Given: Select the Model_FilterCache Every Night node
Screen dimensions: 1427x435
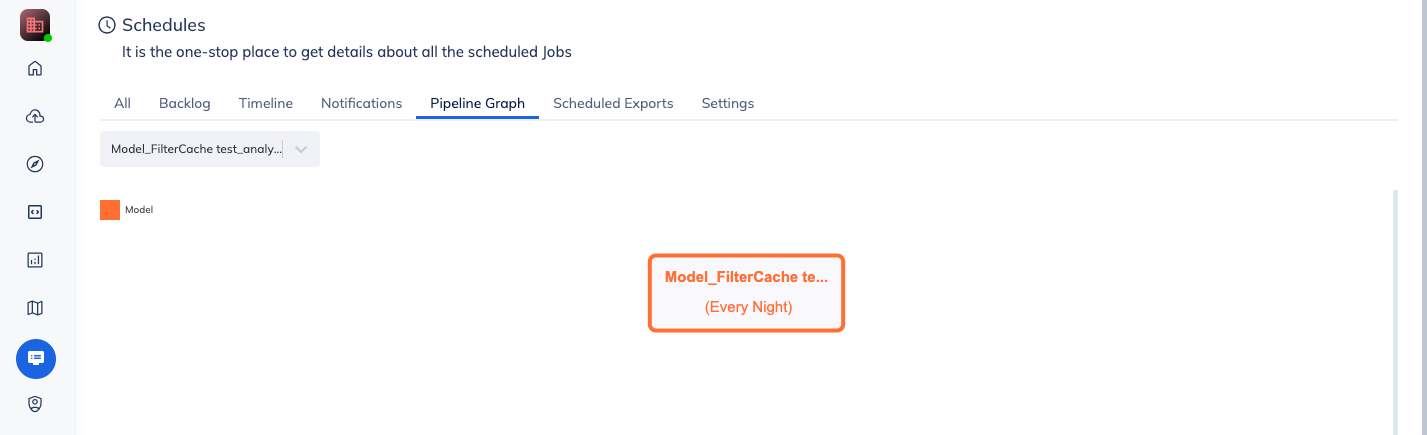Looking at the screenshot, I should pyautogui.click(x=747, y=292).
